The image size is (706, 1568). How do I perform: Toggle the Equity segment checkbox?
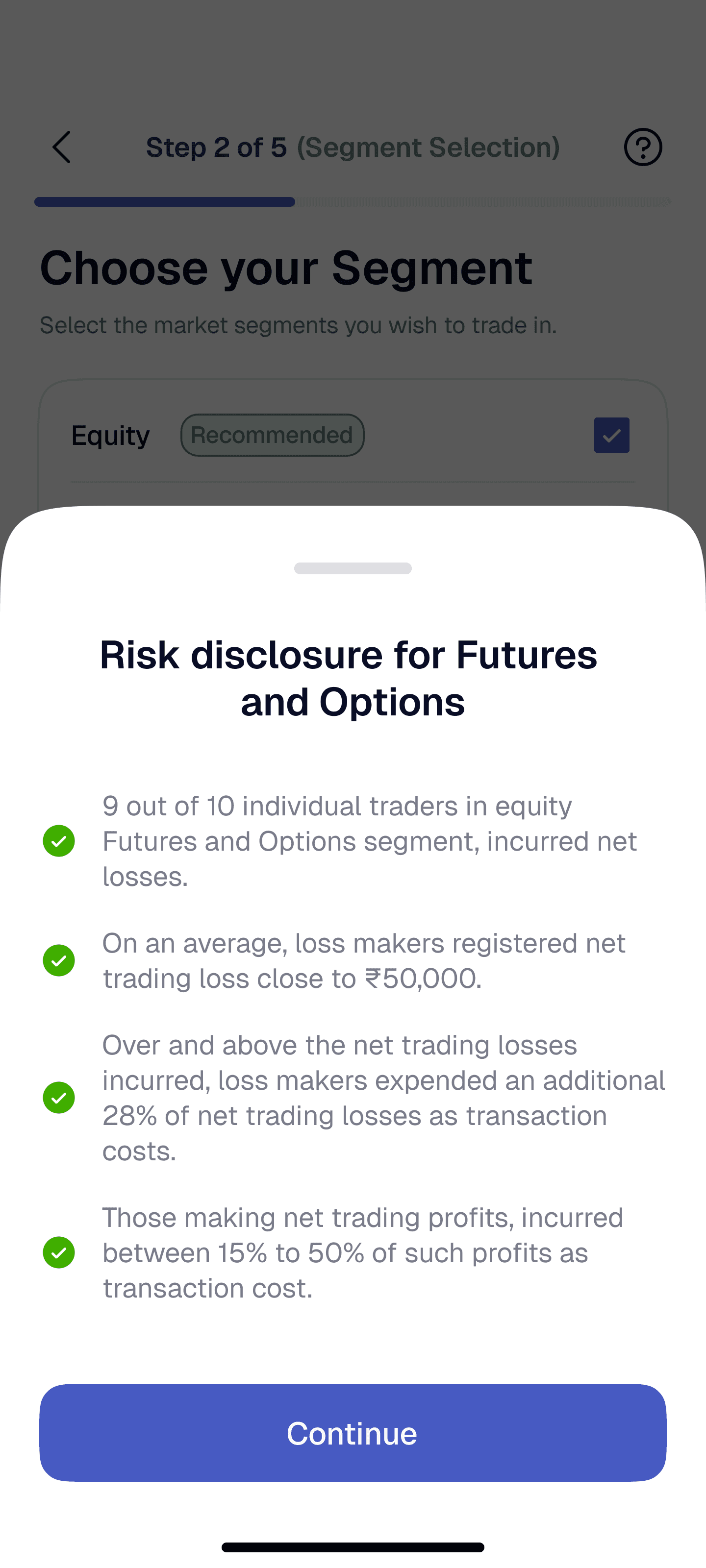tap(611, 435)
